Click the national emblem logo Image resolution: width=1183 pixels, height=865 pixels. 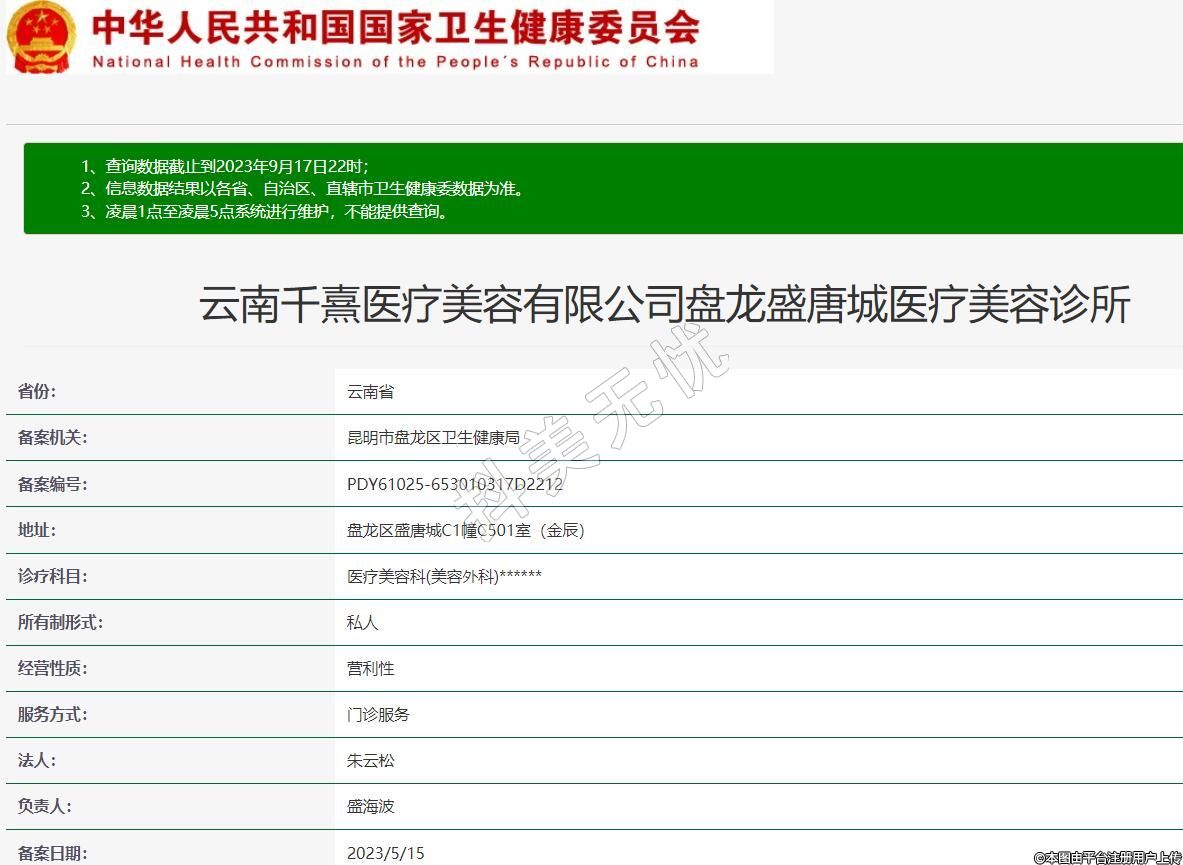coord(40,37)
